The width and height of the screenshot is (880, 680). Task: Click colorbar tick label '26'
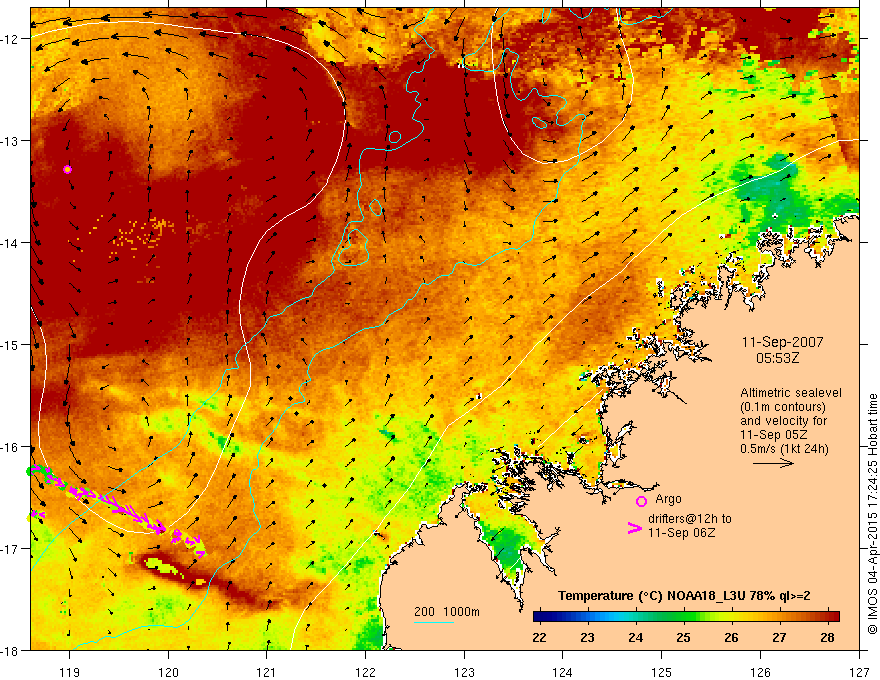(731, 638)
